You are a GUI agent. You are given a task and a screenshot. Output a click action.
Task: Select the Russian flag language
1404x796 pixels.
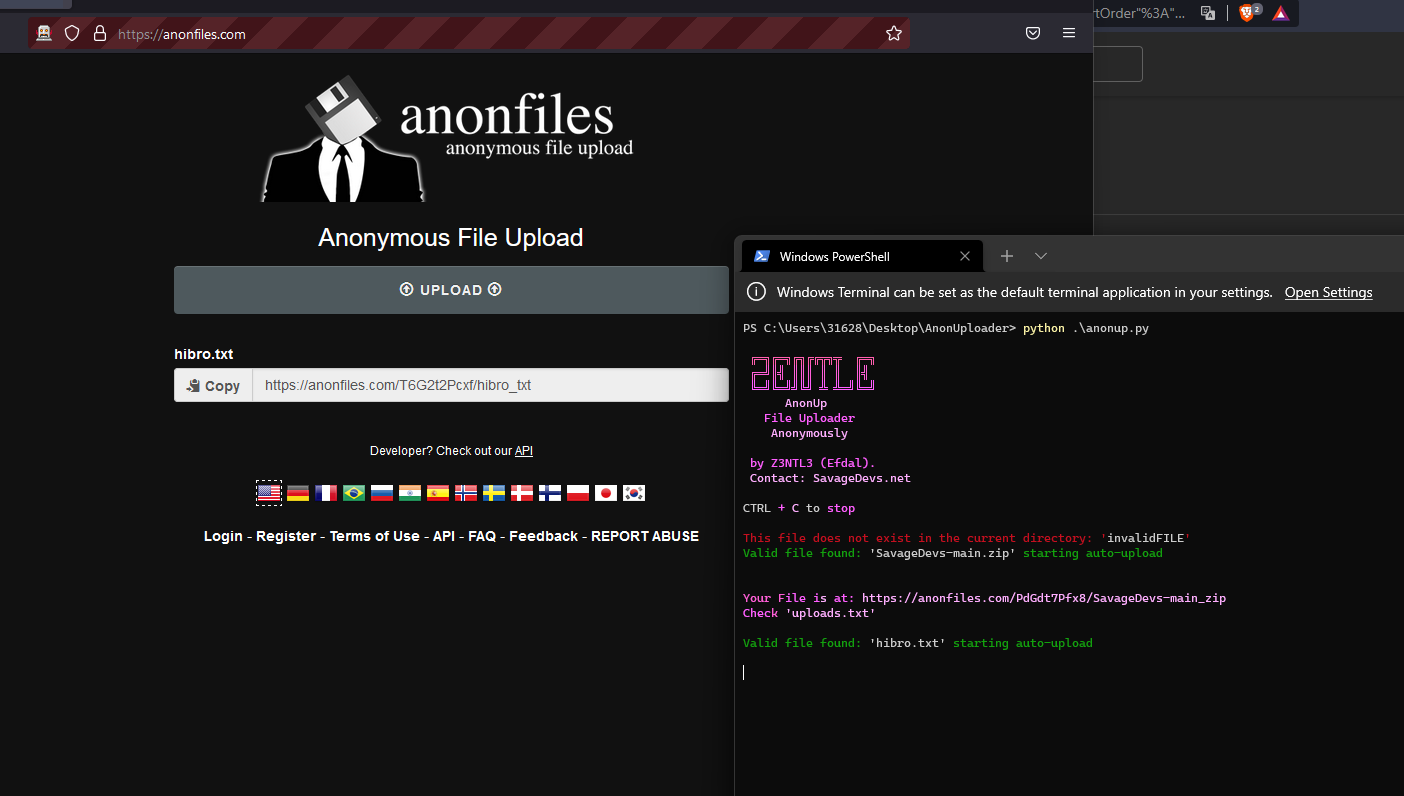(382, 493)
